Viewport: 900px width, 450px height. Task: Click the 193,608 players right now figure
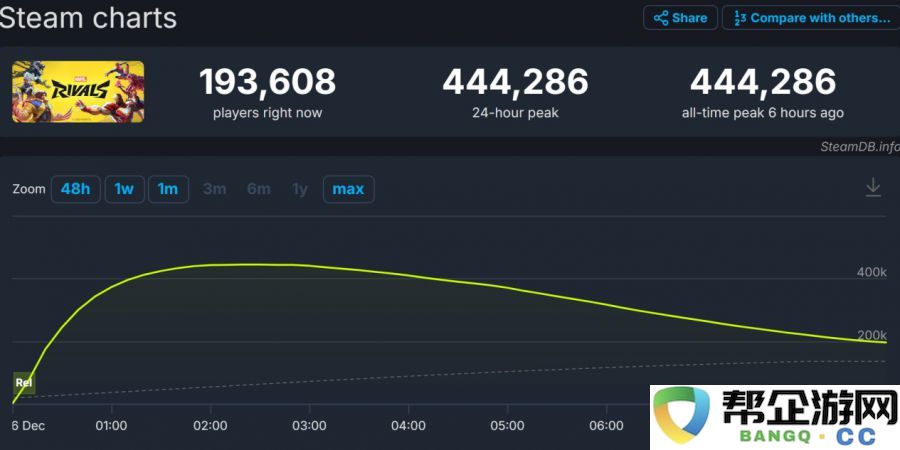(267, 82)
